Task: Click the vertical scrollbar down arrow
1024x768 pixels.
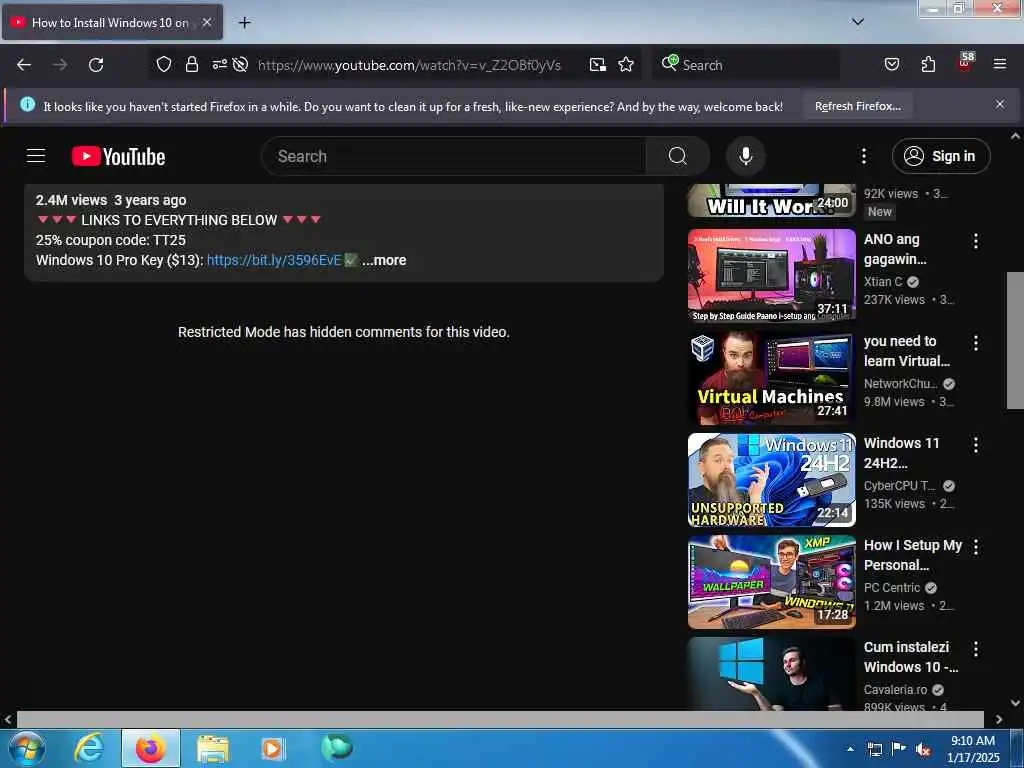Action: [1015, 703]
